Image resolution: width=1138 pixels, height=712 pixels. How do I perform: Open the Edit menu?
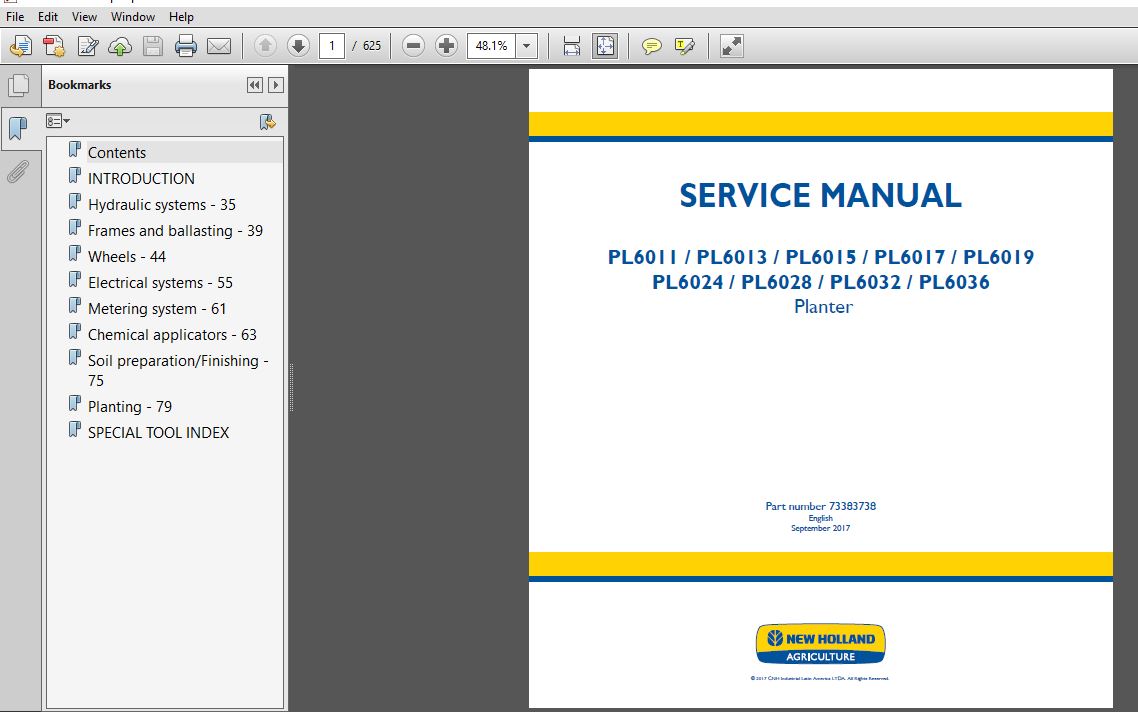pyautogui.click(x=48, y=17)
